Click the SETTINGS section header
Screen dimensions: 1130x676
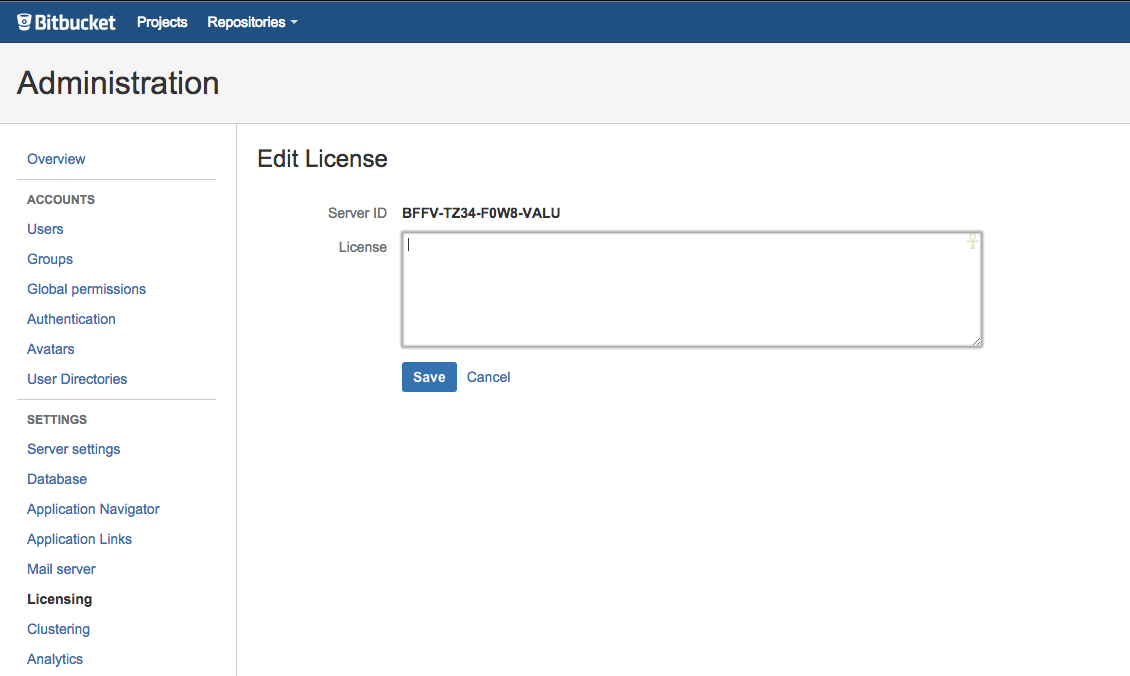57,419
